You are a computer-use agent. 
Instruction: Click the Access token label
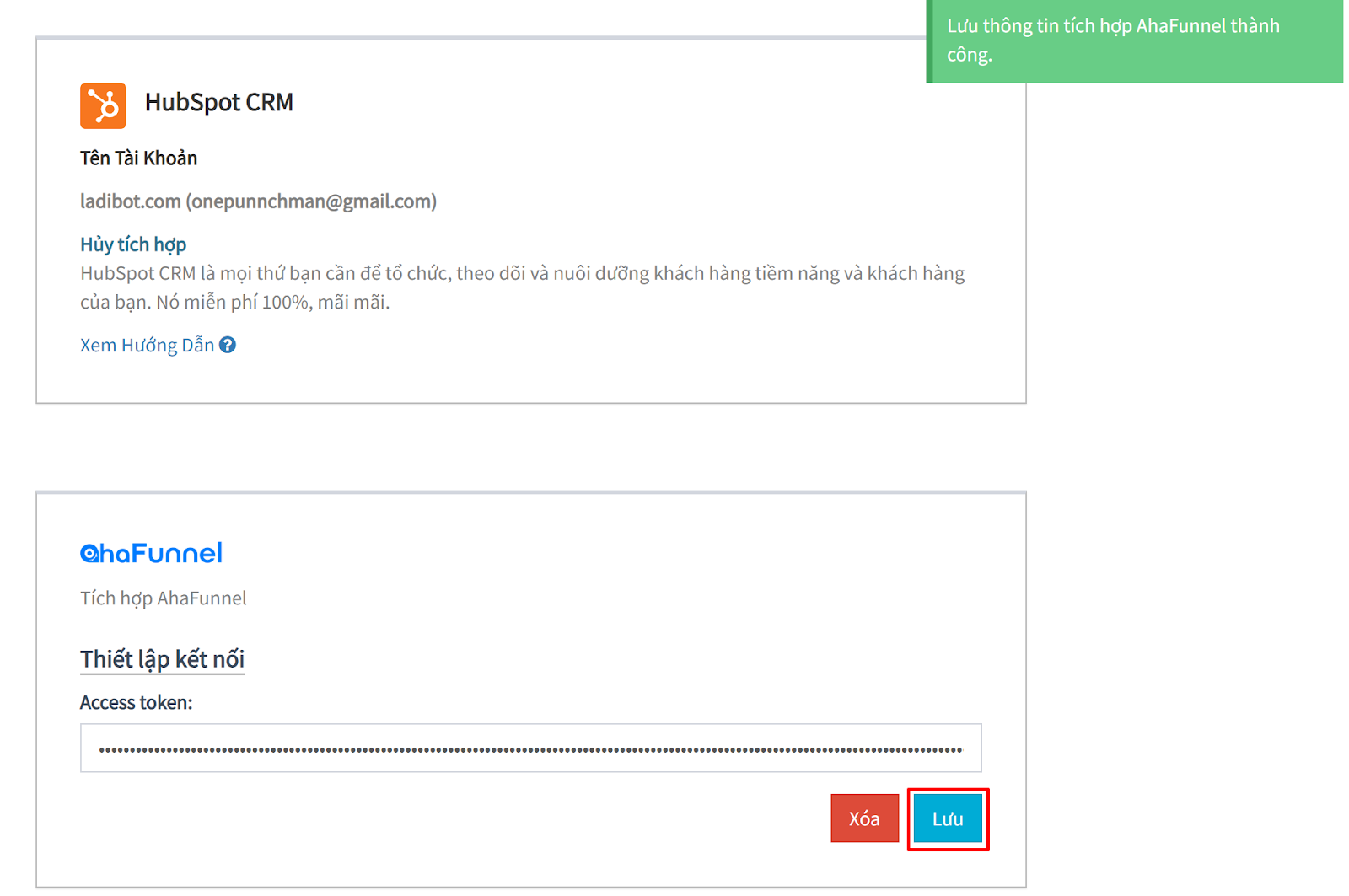137,703
